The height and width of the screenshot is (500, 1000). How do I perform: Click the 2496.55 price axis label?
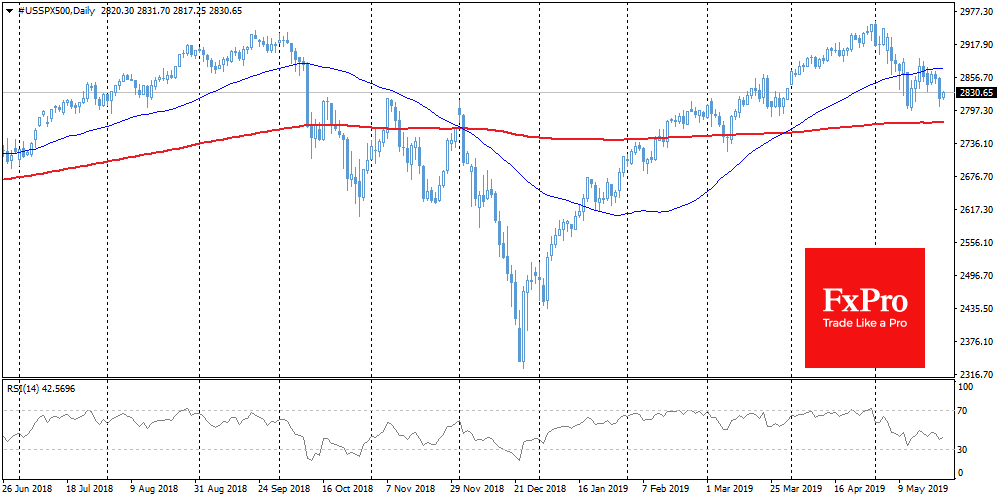tap(975, 275)
